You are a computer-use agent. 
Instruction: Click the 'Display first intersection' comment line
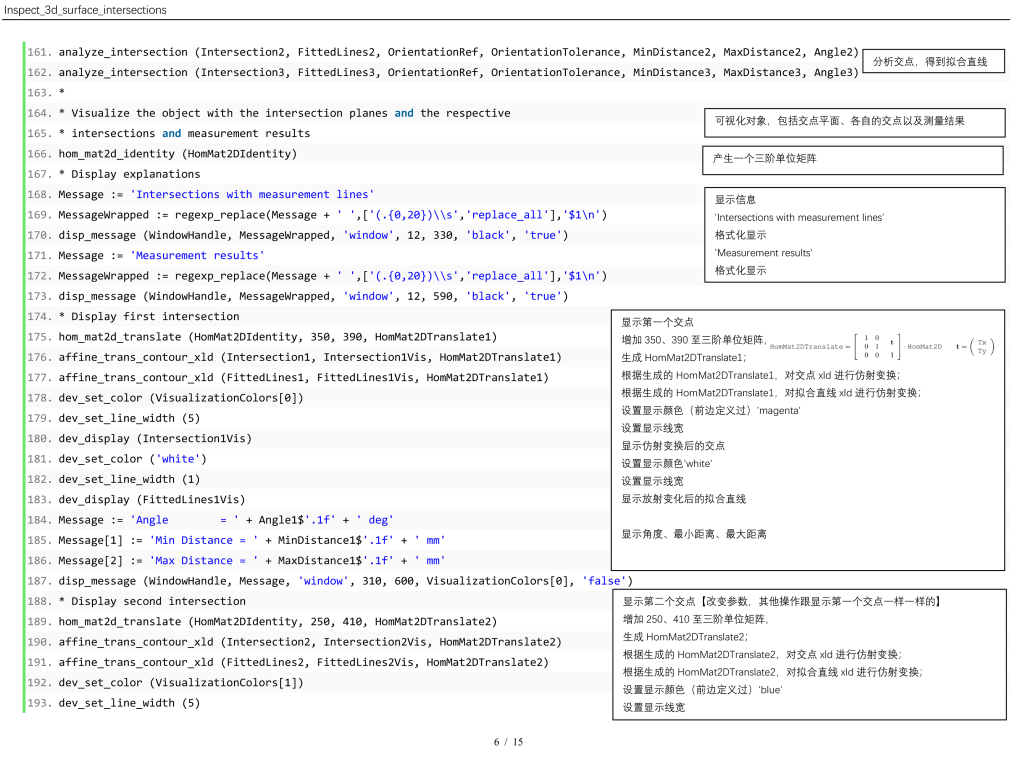pos(149,316)
